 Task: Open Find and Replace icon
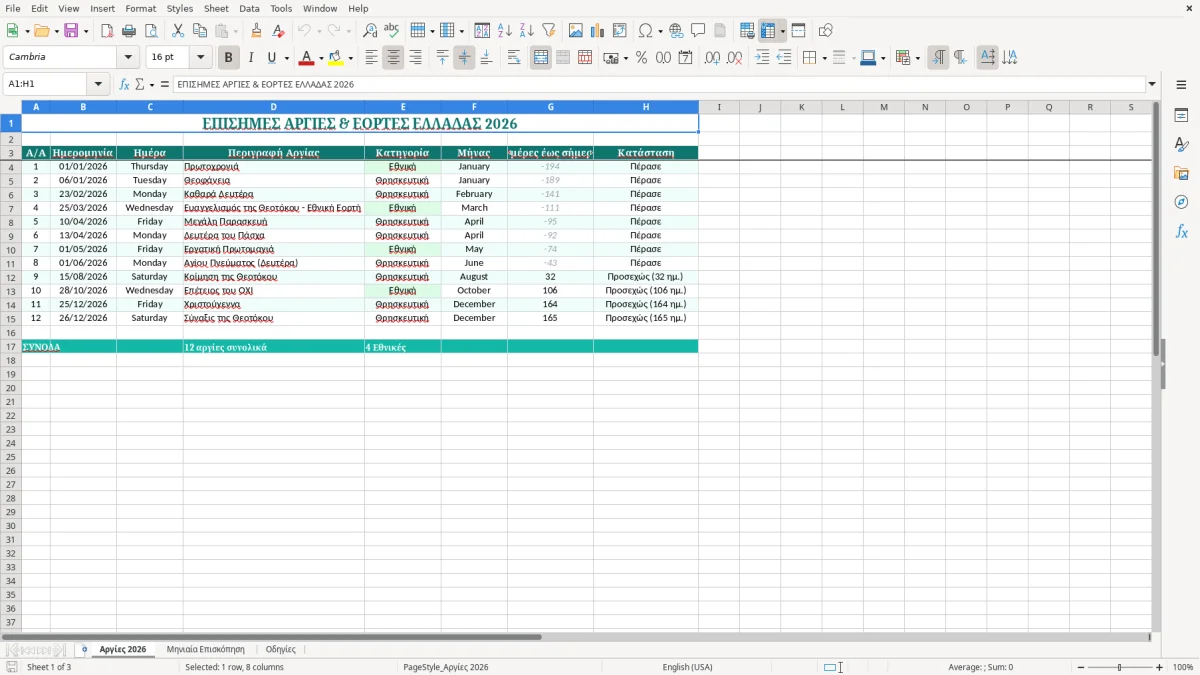[370, 31]
